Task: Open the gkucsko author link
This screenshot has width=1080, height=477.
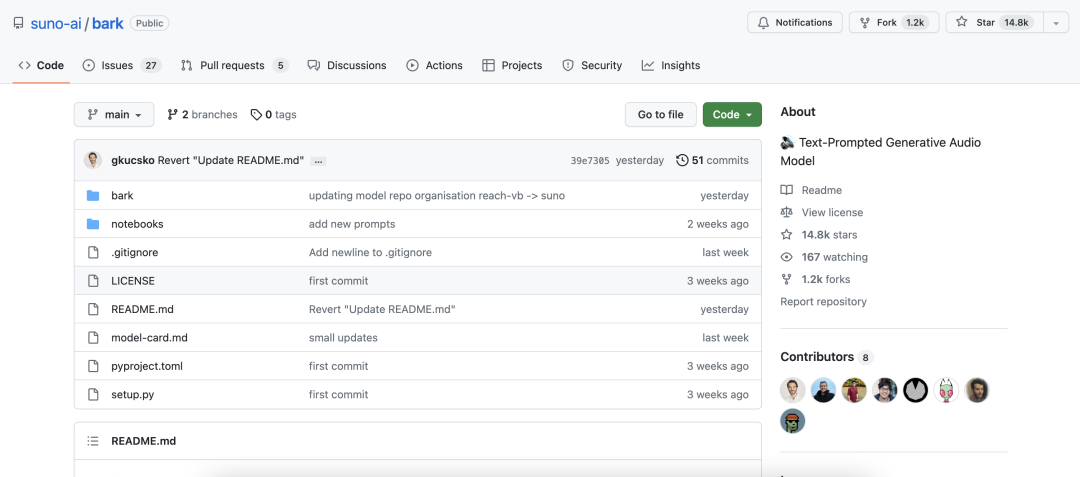Action: point(133,160)
